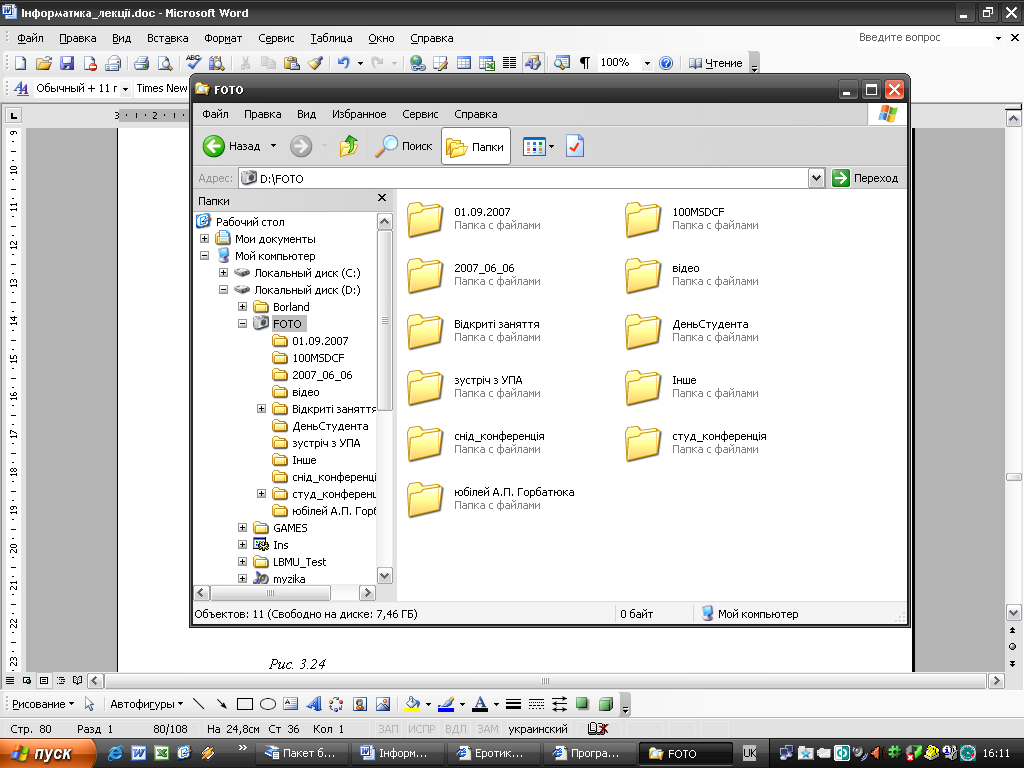Image resolution: width=1024 pixels, height=768 pixels.
Task: Open the Таблица menu in Word
Action: (331, 39)
